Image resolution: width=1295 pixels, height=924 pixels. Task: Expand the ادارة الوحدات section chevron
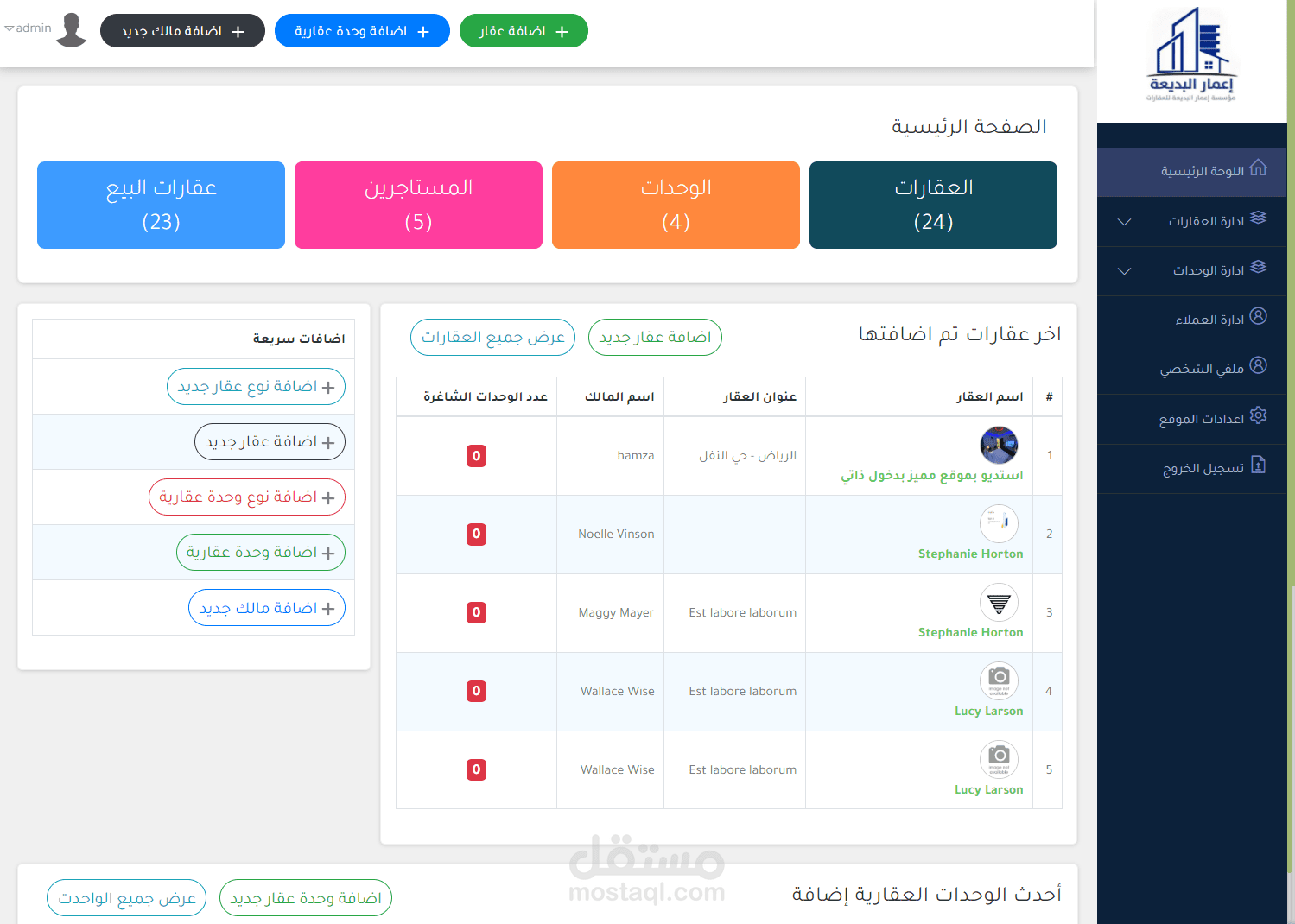1124,271
